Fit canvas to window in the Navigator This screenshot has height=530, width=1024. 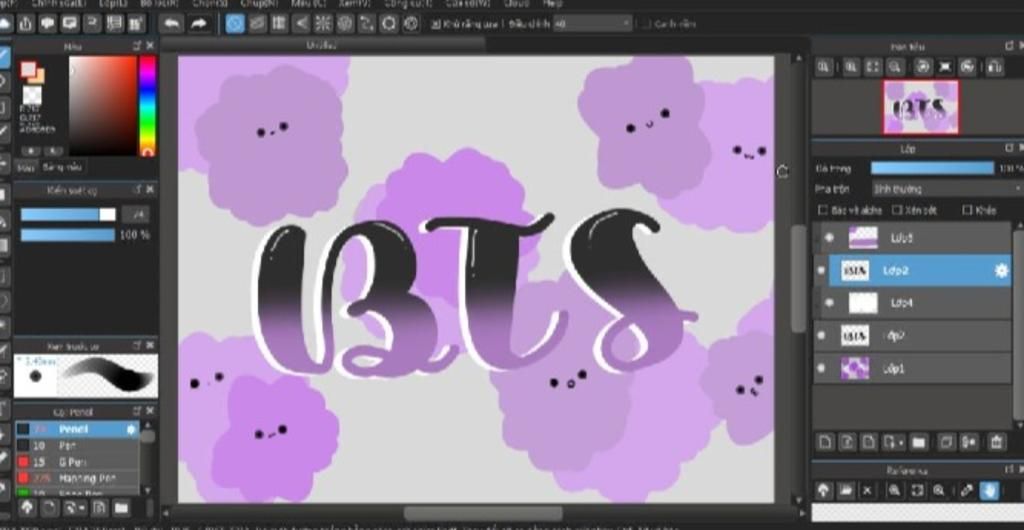pos(873,67)
